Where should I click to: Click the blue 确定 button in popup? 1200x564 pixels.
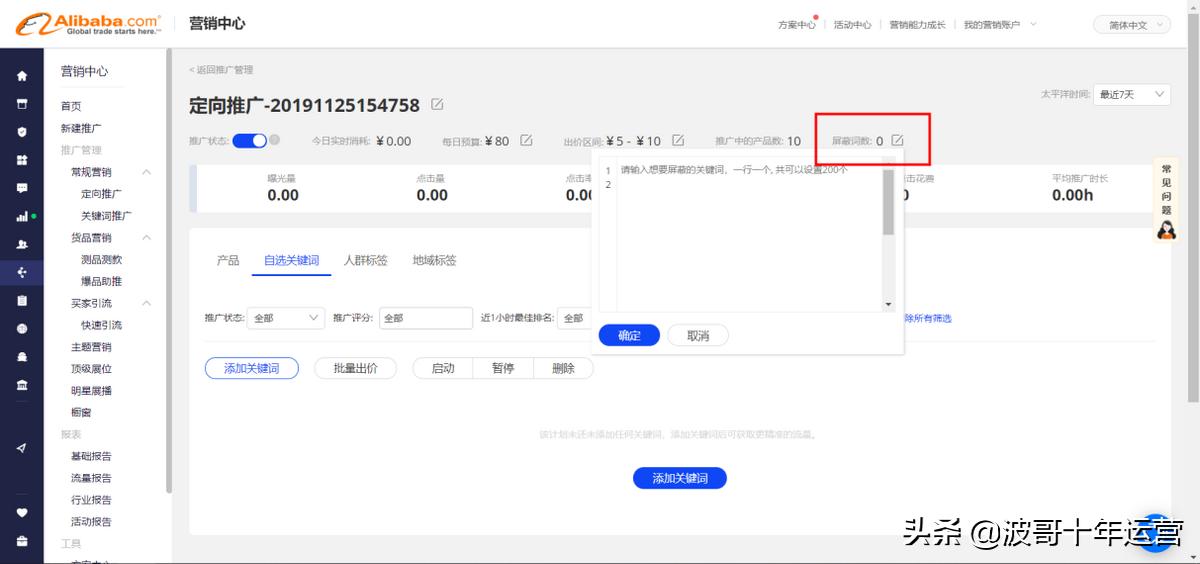pyautogui.click(x=629, y=336)
